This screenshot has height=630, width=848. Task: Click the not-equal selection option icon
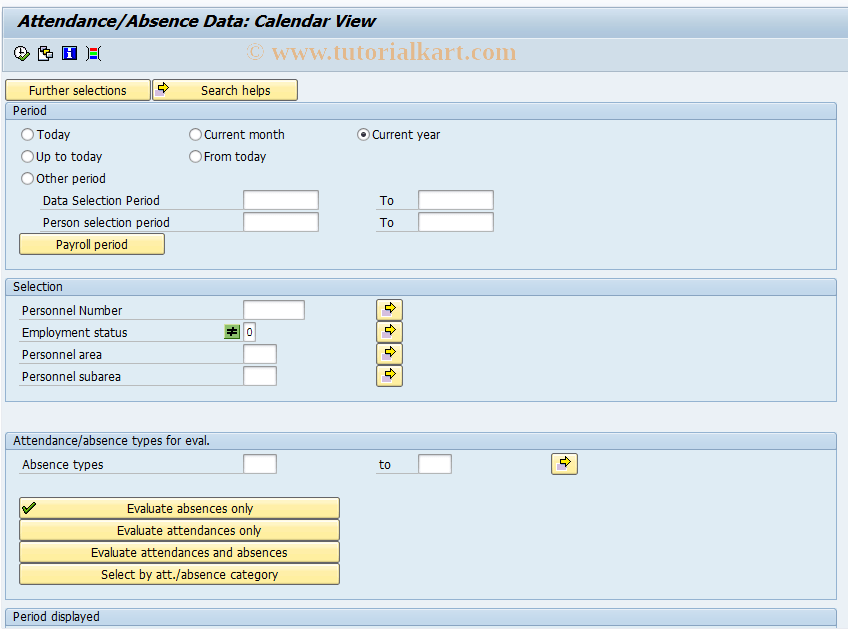(232, 332)
